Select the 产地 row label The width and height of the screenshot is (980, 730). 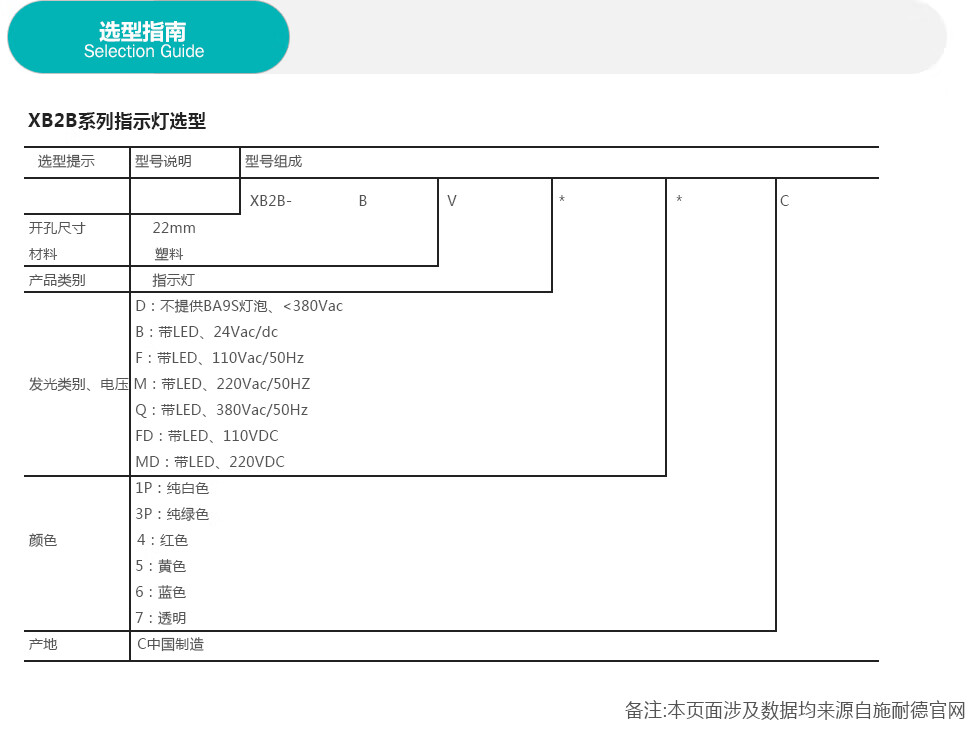coord(42,644)
